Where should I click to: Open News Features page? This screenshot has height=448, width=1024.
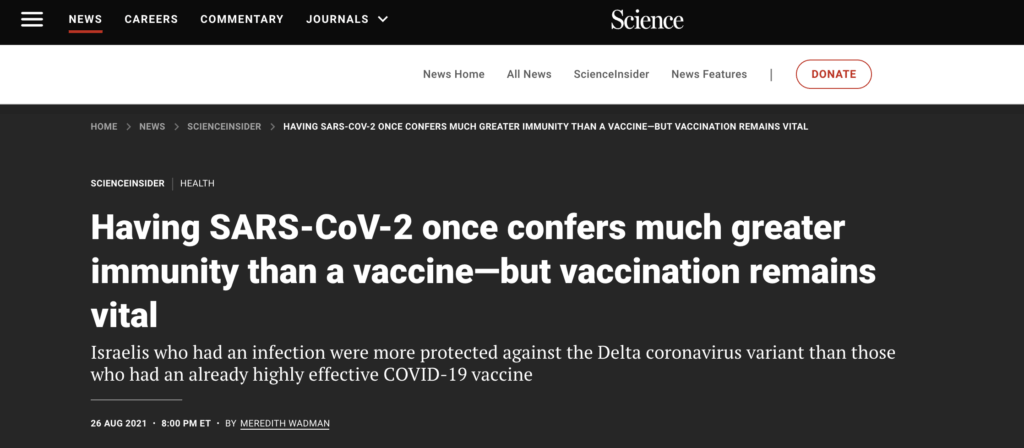point(709,74)
